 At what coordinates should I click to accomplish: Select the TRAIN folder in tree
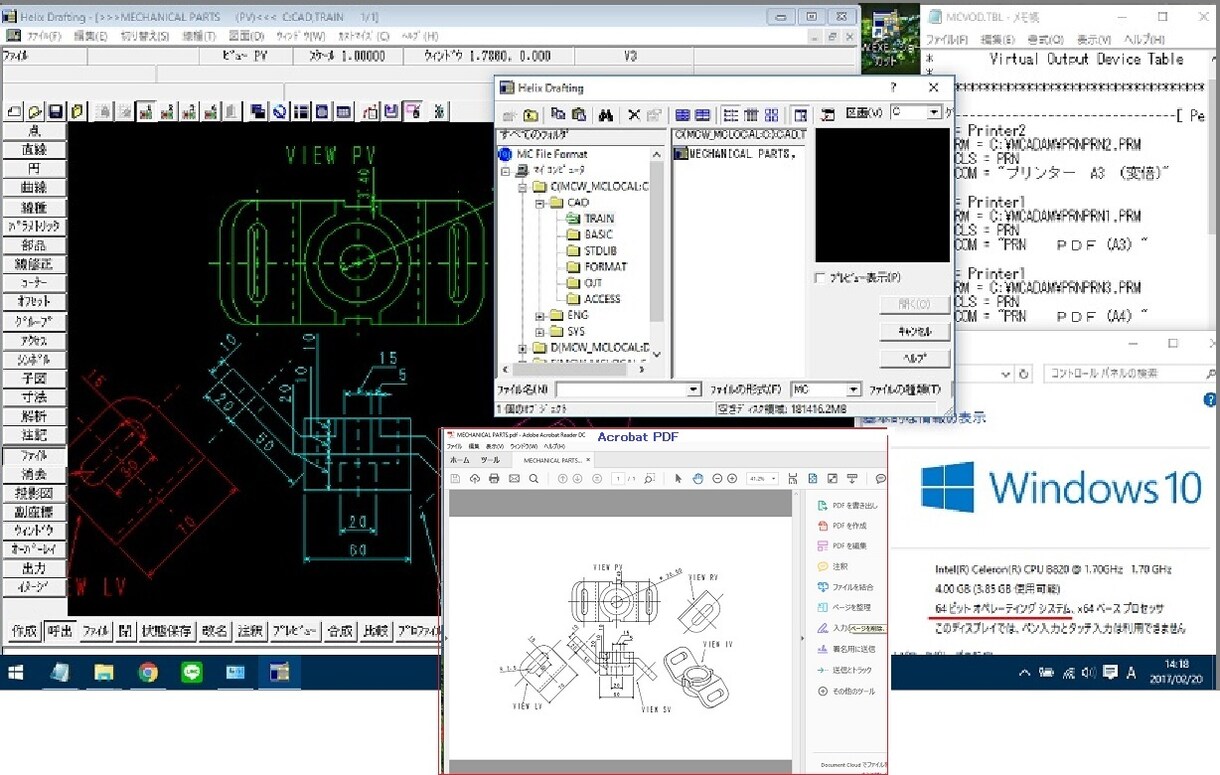pyautogui.click(x=598, y=219)
